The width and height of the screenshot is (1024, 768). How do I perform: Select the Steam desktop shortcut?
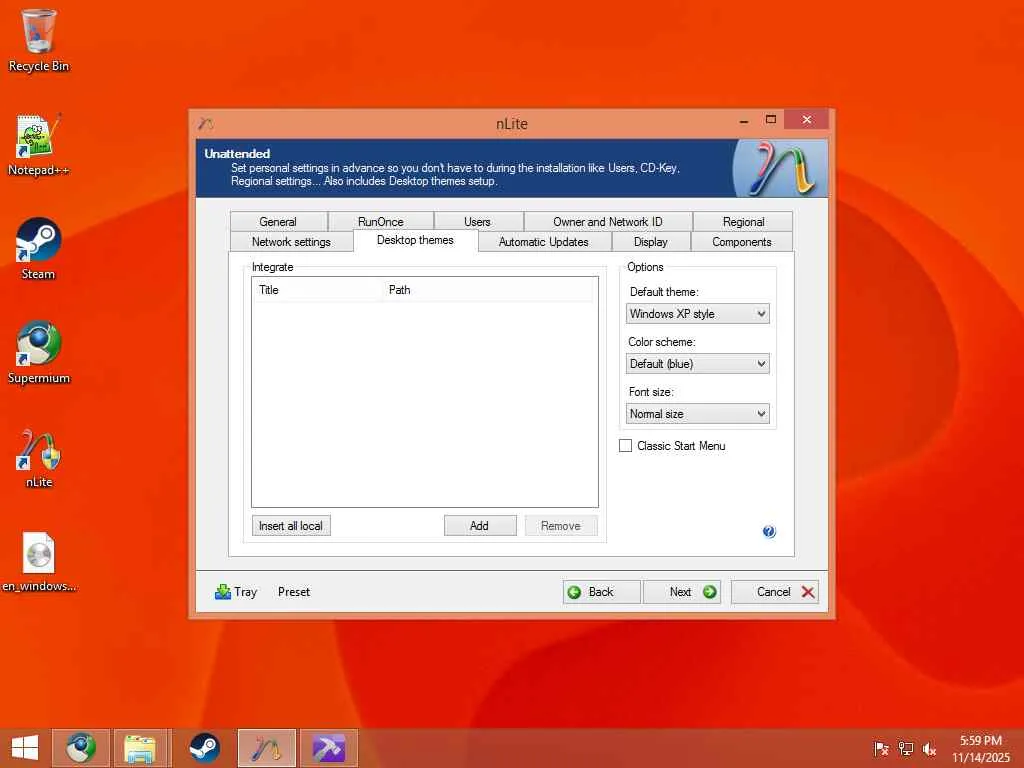(39, 249)
